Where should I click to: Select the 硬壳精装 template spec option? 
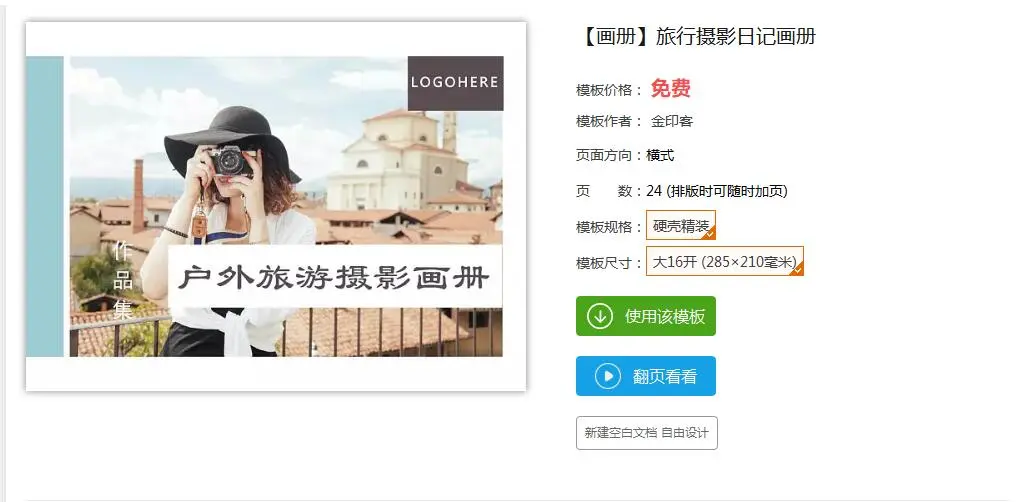pos(681,225)
